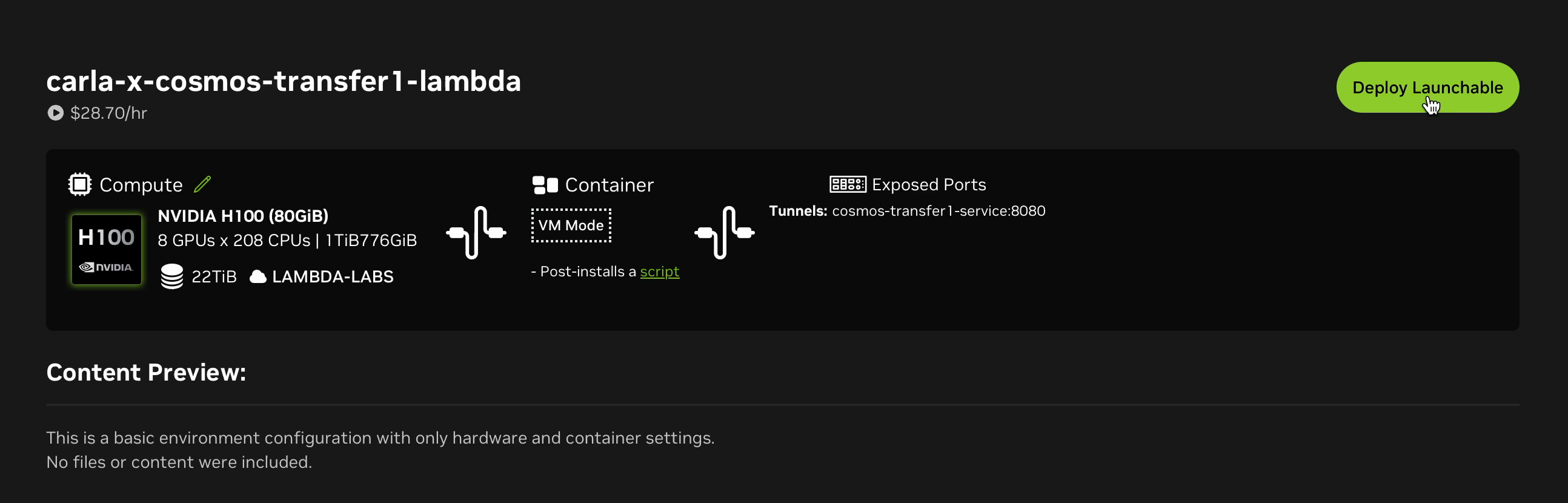This screenshot has height=503, width=1568.
Task: Click the Container blocks icon
Action: (545, 184)
